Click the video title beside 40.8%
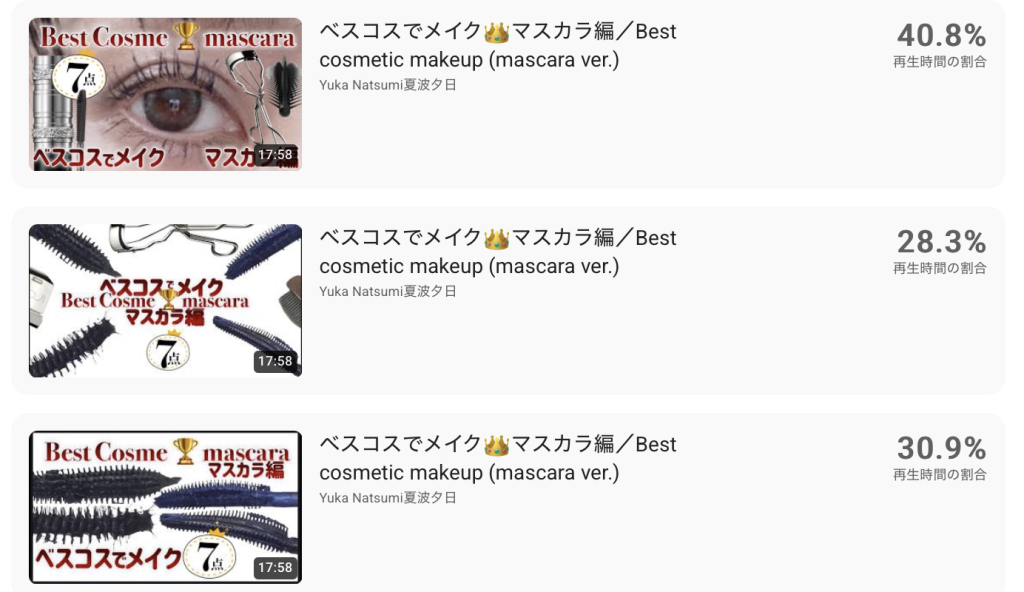1024x592 pixels. pyautogui.click(x=498, y=45)
